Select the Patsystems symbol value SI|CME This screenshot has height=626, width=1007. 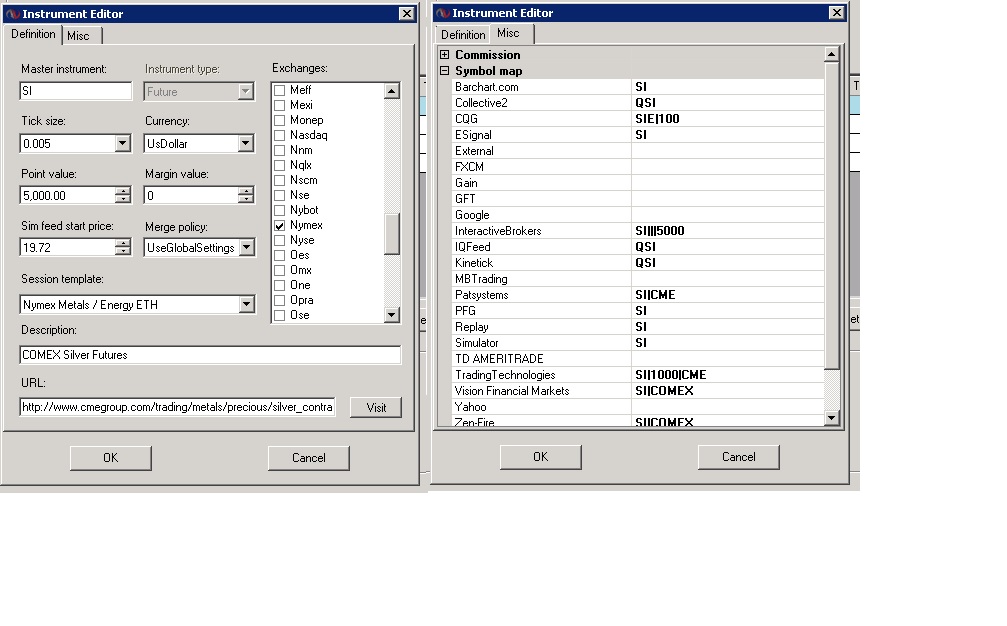click(728, 295)
